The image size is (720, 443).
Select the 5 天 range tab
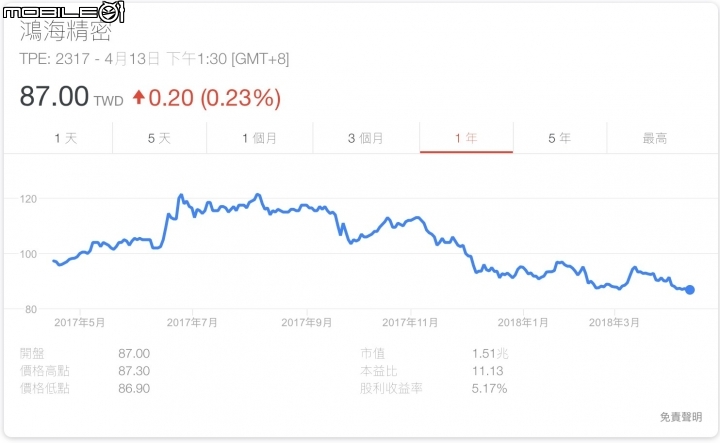[x=159, y=138]
